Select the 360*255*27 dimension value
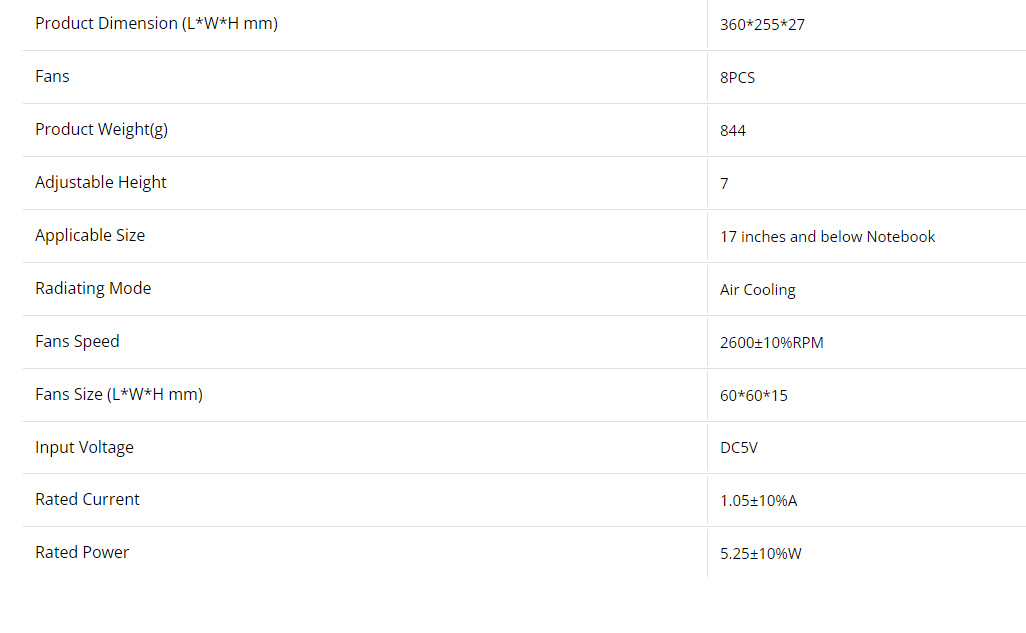This screenshot has height=633, width=1026. (x=762, y=25)
